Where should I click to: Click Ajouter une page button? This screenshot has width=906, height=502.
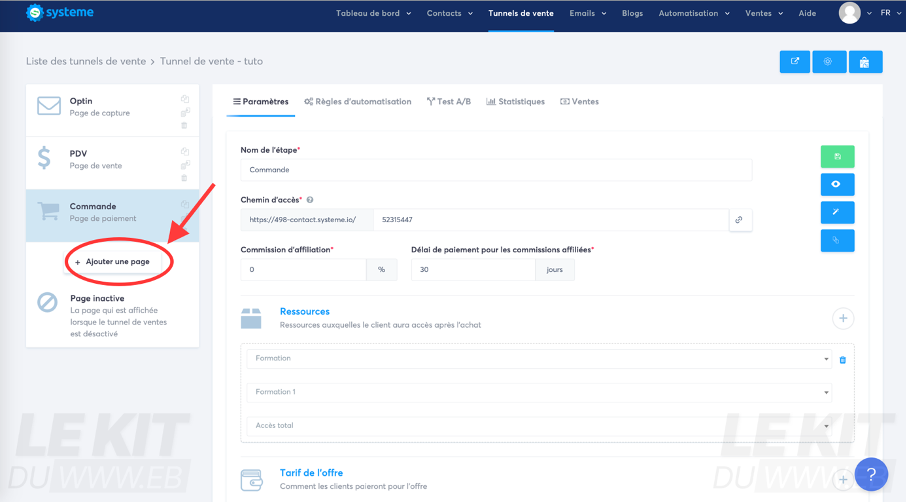click(x=112, y=262)
